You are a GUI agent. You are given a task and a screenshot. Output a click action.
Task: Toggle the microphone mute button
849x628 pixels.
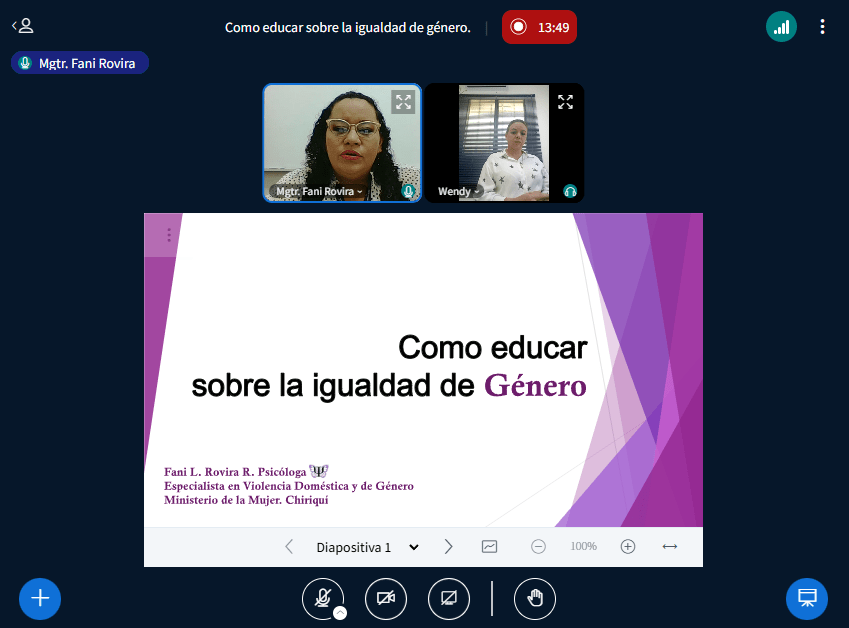pyautogui.click(x=323, y=599)
